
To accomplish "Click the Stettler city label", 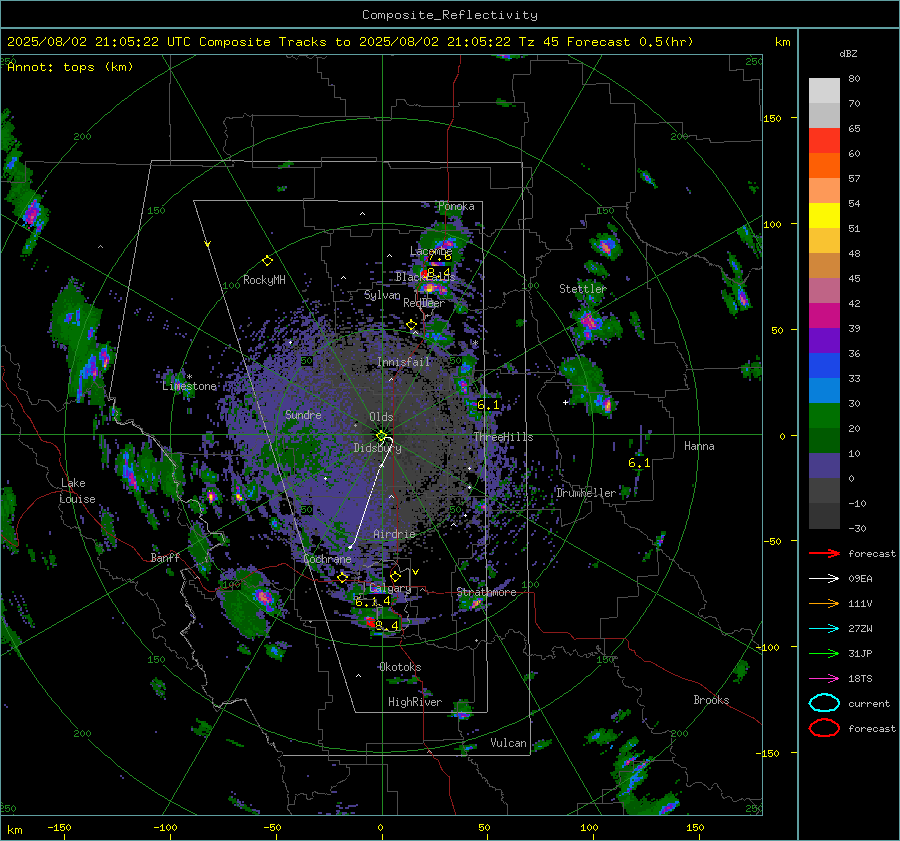I will point(583,289).
